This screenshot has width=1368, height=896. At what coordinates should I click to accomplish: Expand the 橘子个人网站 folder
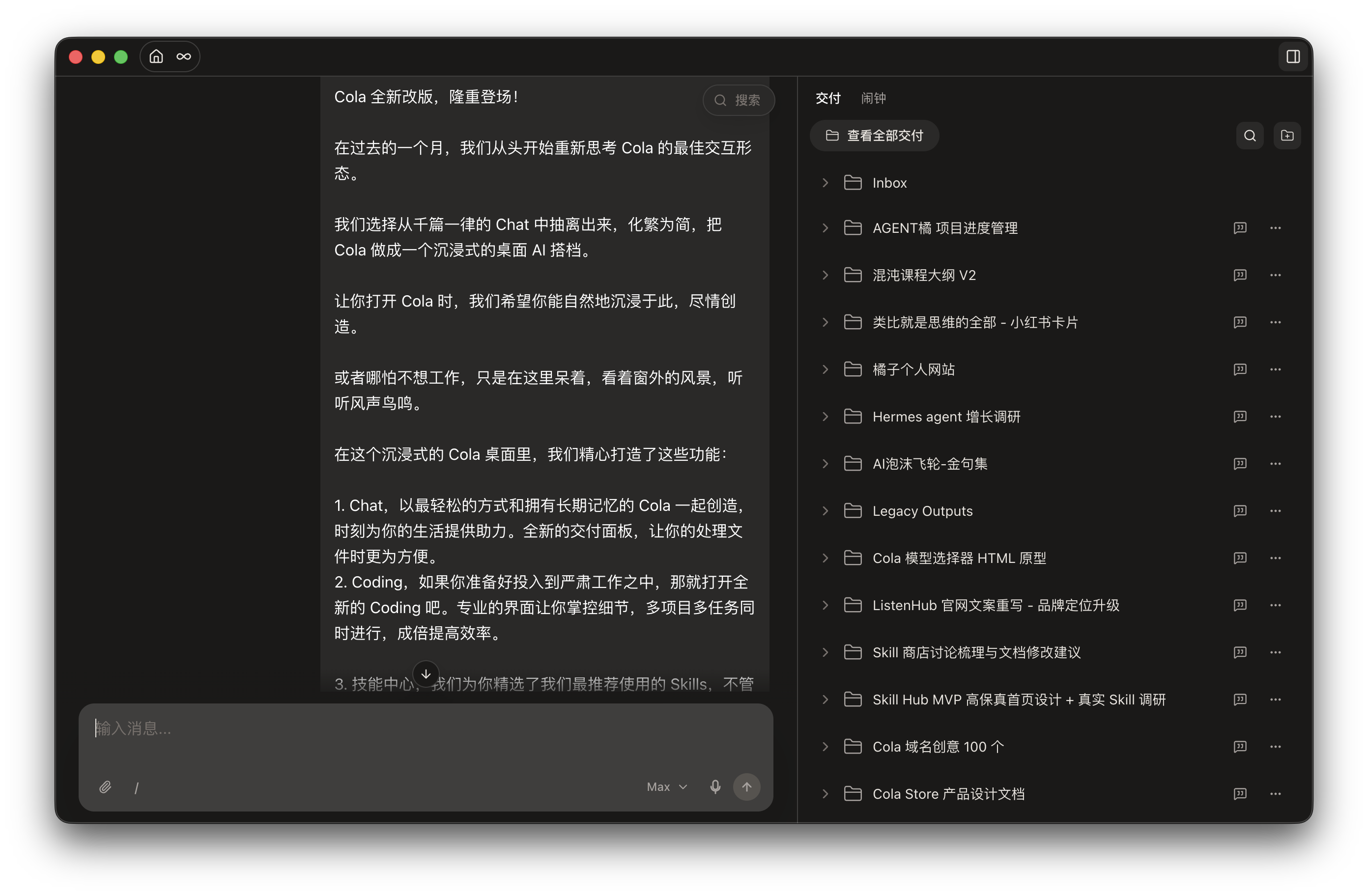click(826, 369)
